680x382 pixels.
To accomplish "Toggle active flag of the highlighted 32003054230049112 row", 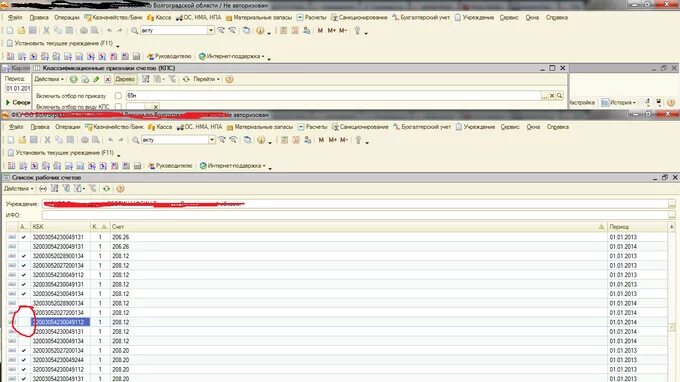I will click(x=23, y=322).
